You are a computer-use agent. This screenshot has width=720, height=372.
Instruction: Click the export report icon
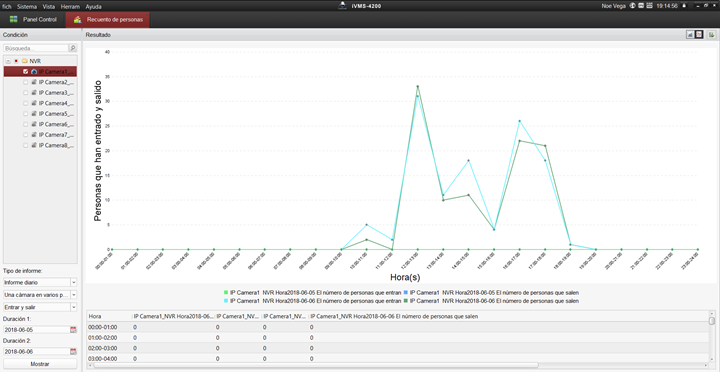point(711,35)
